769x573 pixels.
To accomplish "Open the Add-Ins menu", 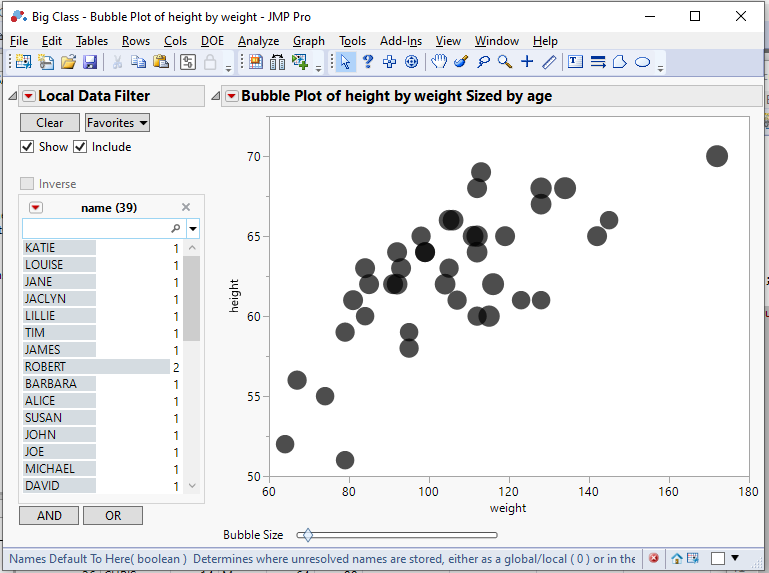I will (x=401, y=41).
